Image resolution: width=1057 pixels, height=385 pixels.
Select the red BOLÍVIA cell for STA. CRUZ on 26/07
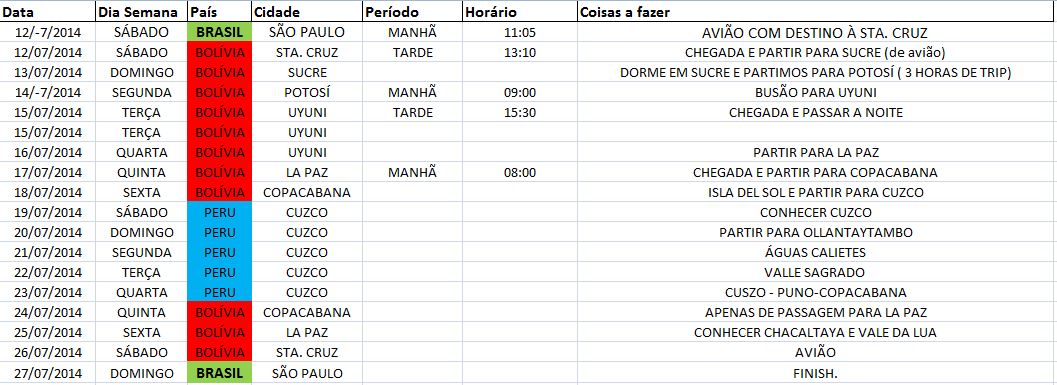coord(219,353)
